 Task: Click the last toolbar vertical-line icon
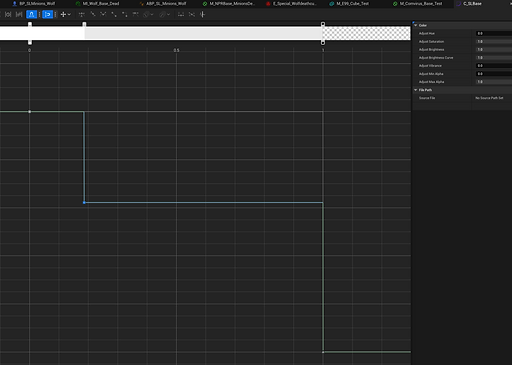[x=202, y=14]
